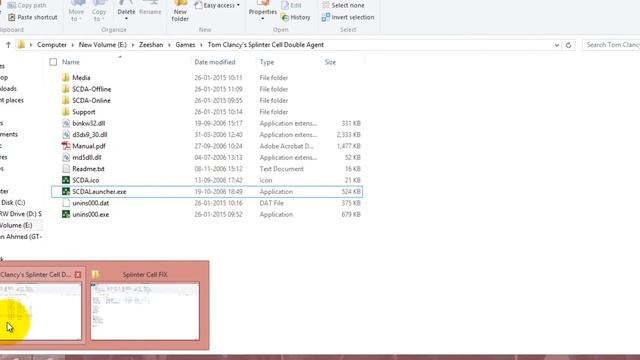Switch to Clancy's Splinter Cell D... thumbnail

coord(41,311)
